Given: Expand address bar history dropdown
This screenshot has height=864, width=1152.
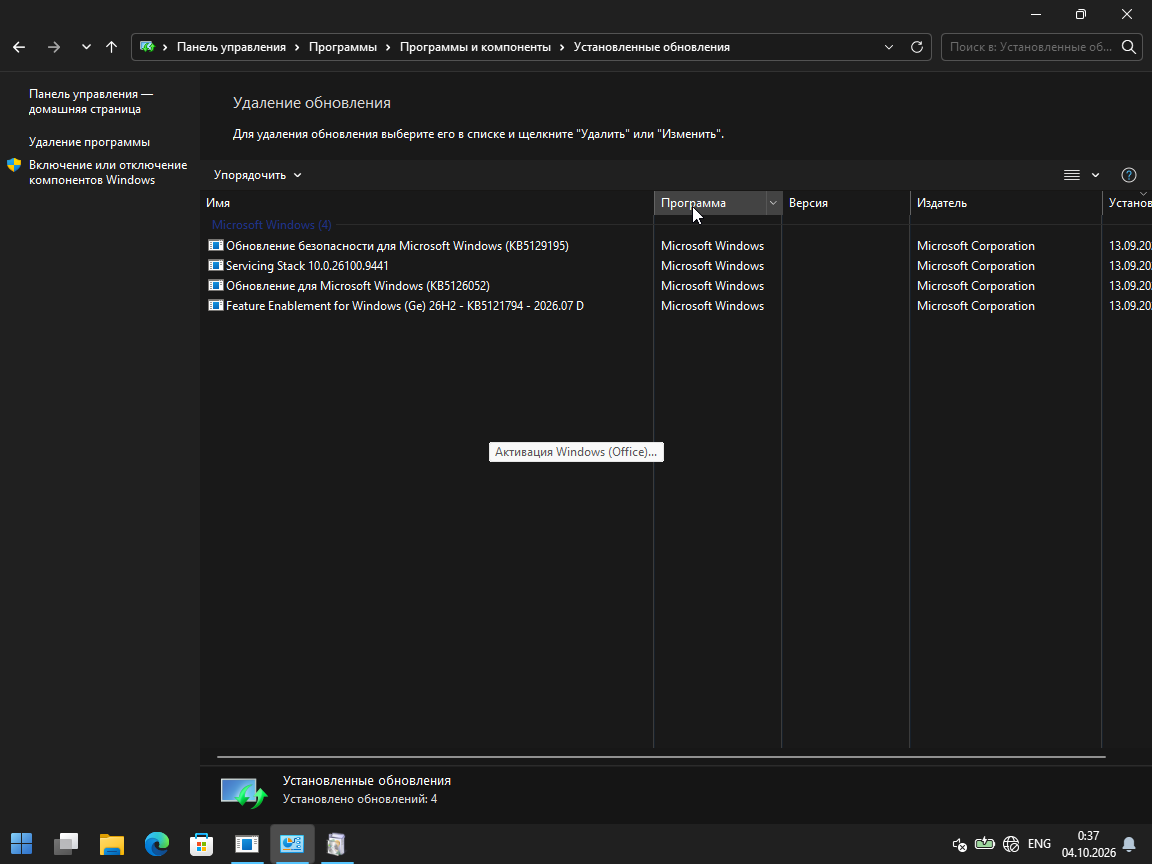Looking at the screenshot, I should (x=889, y=47).
